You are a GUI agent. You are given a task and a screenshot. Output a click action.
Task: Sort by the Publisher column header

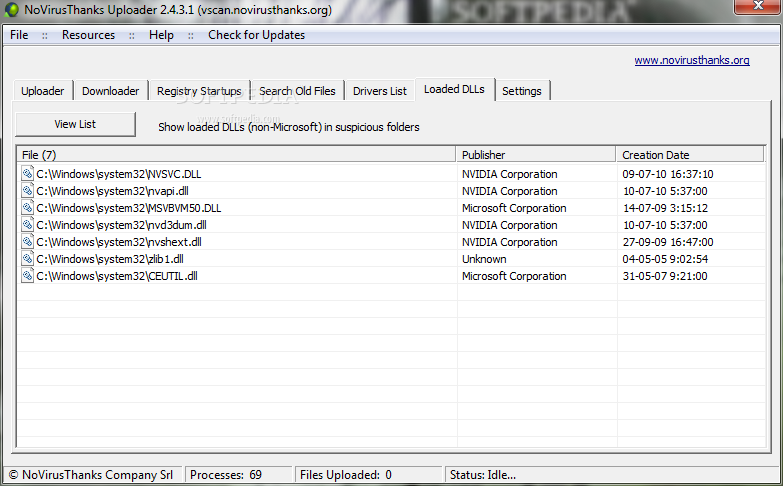(x=536, y=155)
